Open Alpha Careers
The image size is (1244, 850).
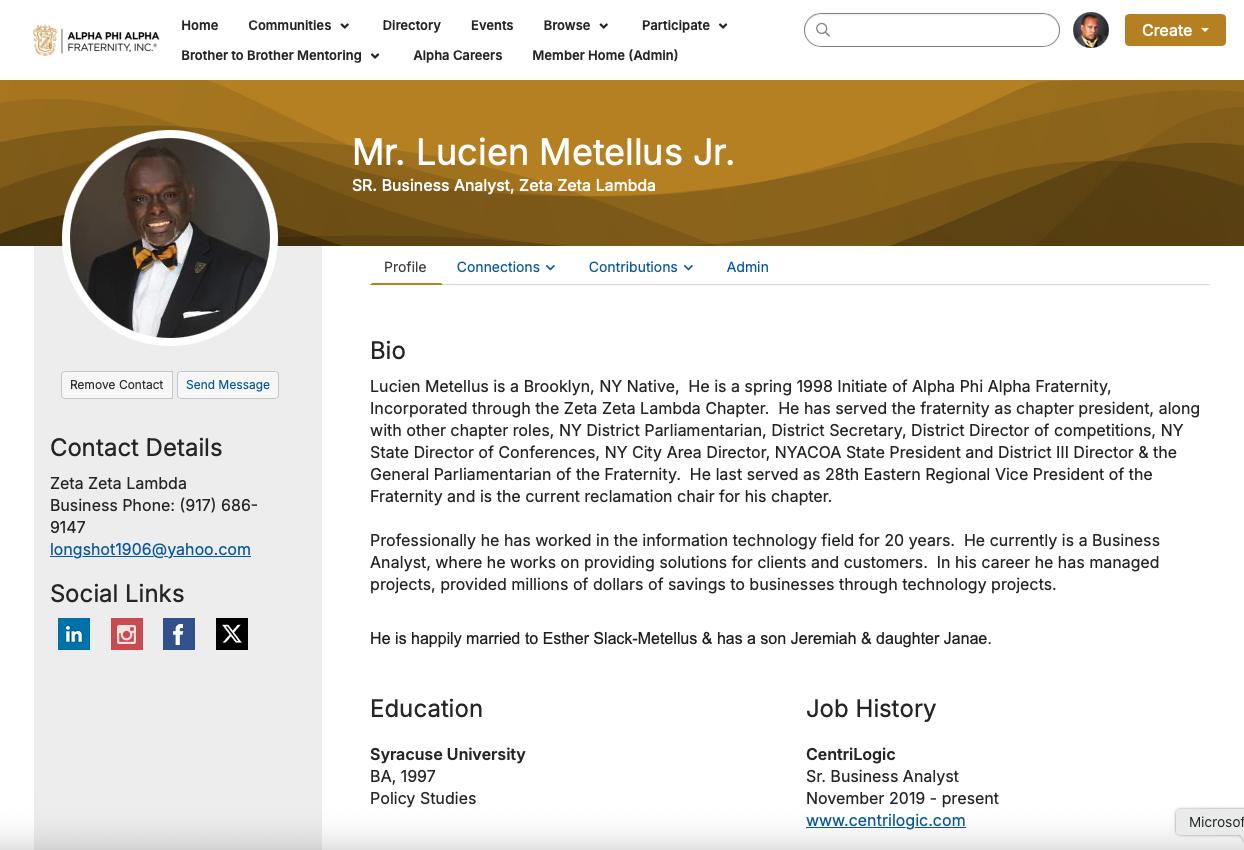point(458,56)
